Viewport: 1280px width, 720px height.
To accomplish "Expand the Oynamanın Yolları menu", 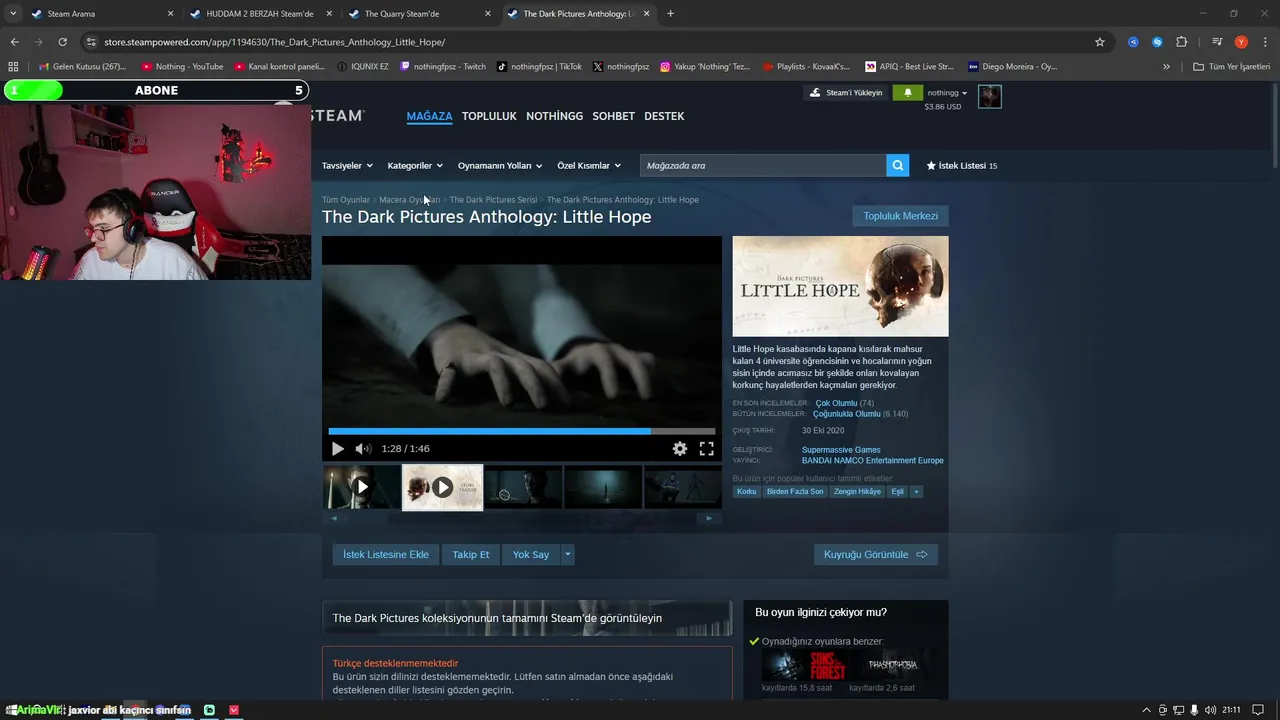I will (500, 166).
